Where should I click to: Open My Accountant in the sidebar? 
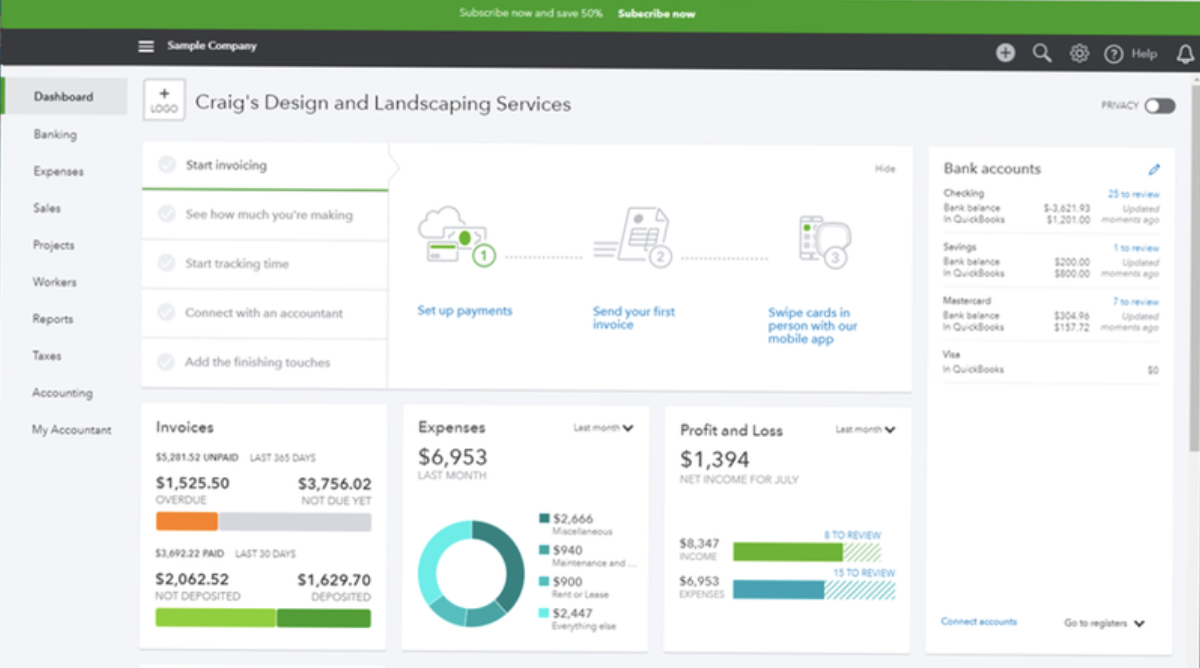point(72,430)
